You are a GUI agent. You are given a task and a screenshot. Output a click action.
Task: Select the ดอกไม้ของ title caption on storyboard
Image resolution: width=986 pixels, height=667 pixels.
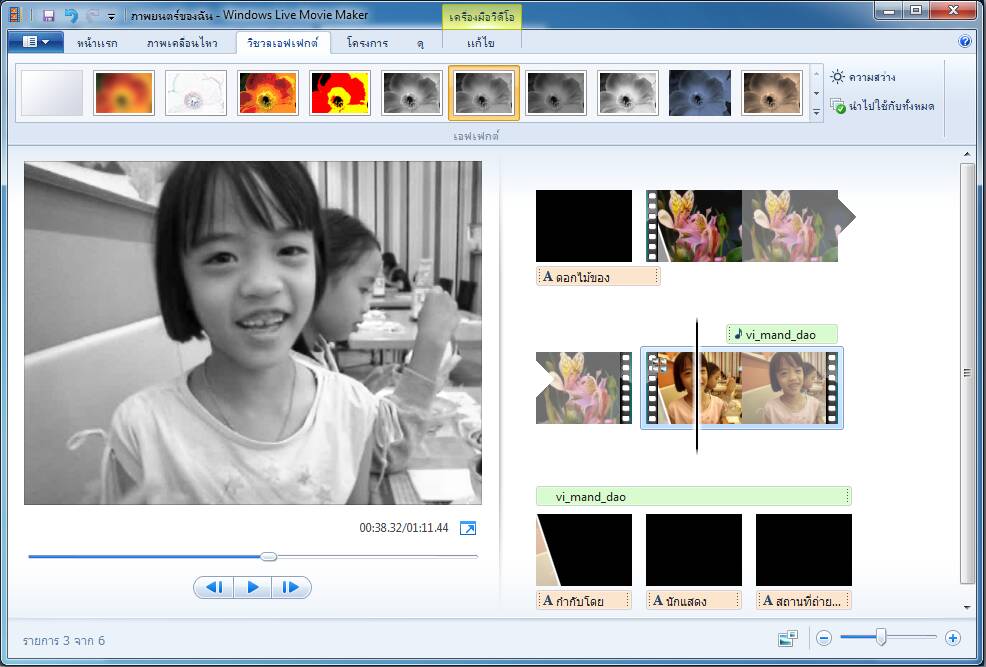[x=597, y=277]
